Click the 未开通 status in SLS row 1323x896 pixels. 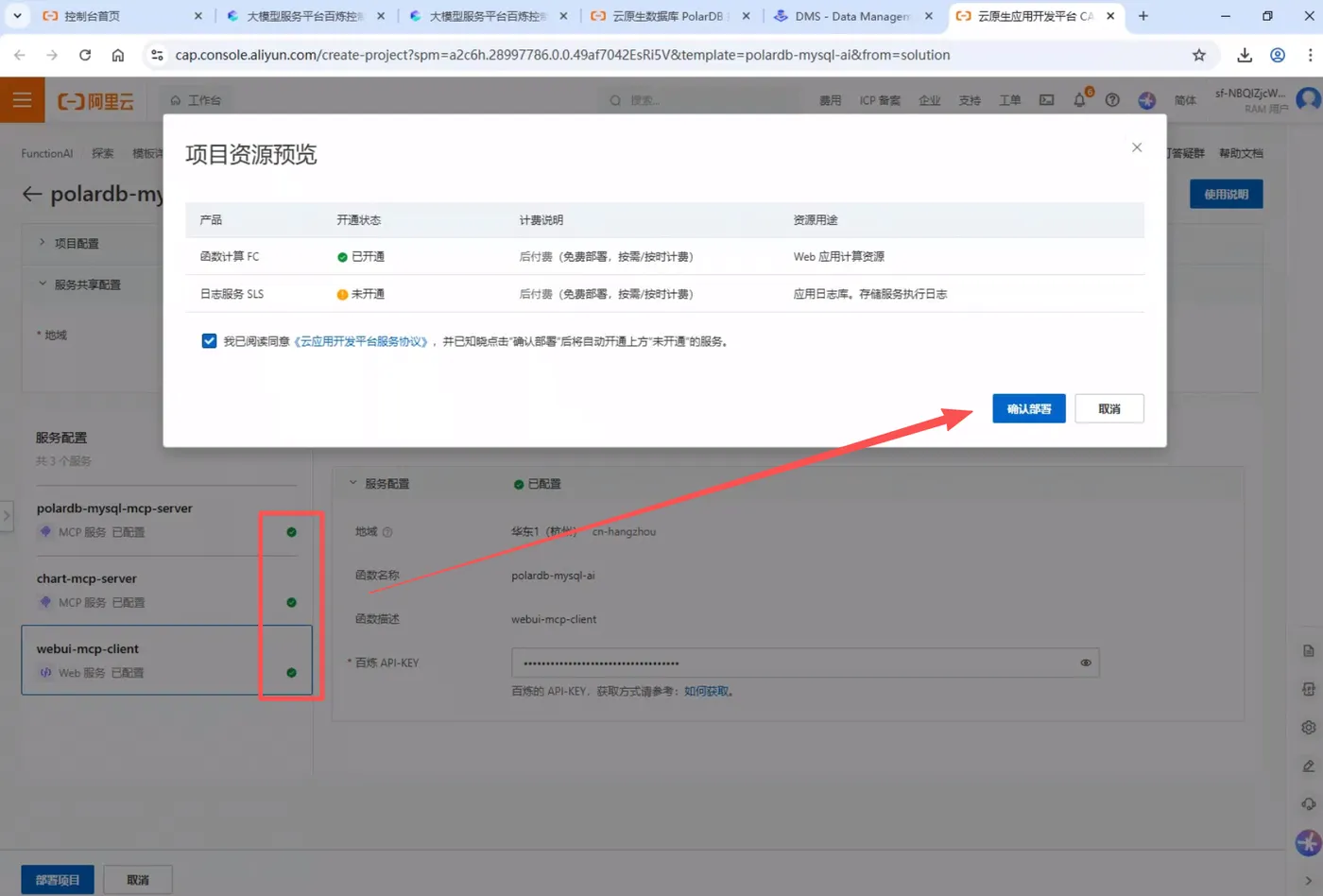(361, 294)
